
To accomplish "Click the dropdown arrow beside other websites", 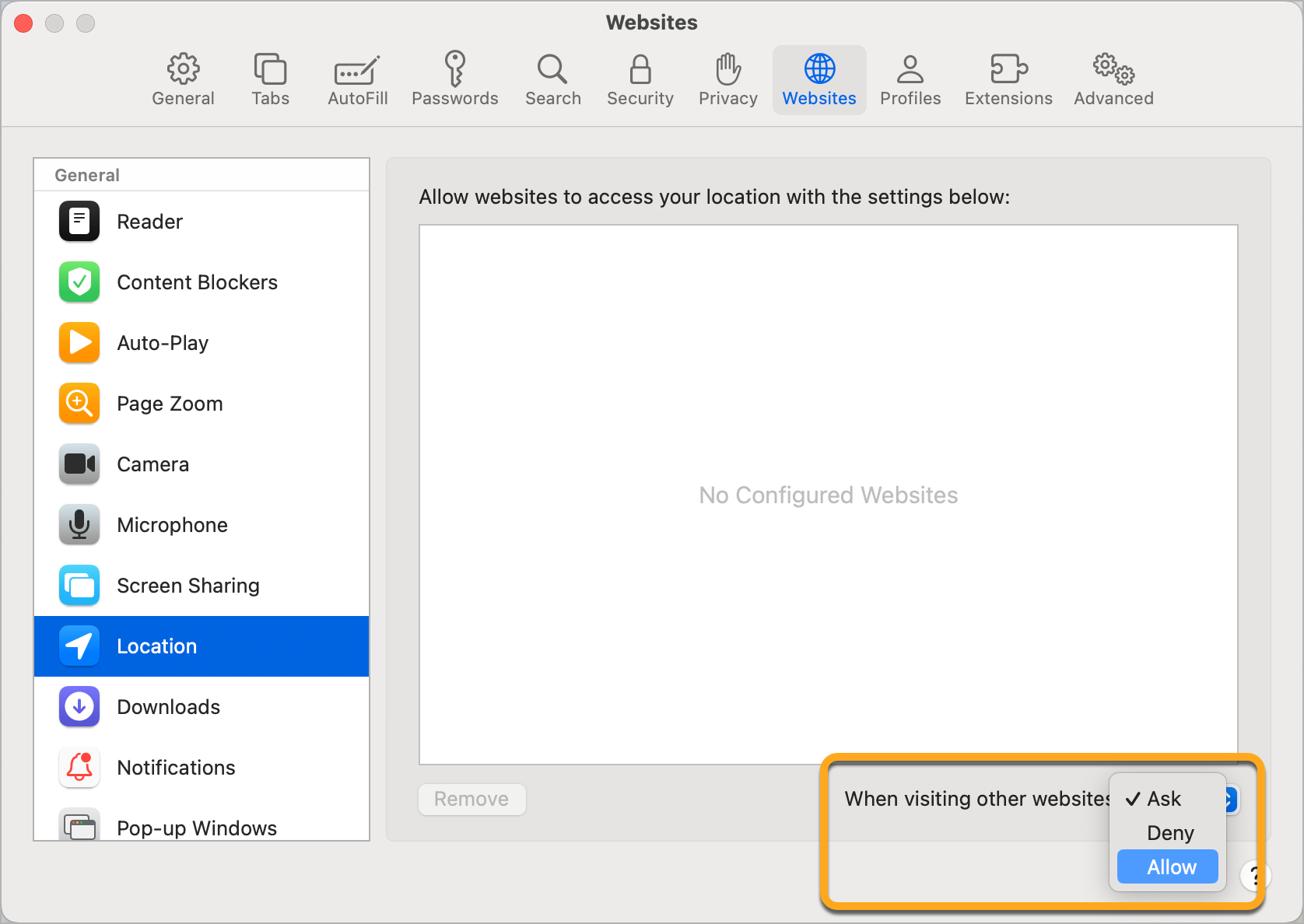I will (1231, 799).
